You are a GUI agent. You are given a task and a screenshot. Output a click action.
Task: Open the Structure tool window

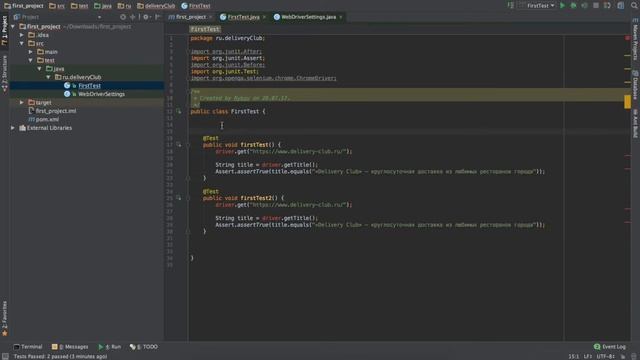[x=4, y=74]
